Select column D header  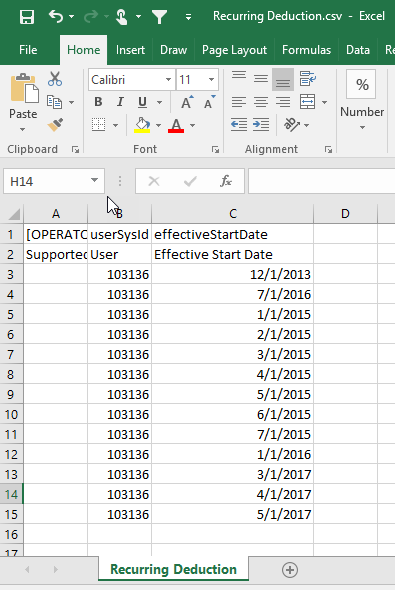[345, 214]
